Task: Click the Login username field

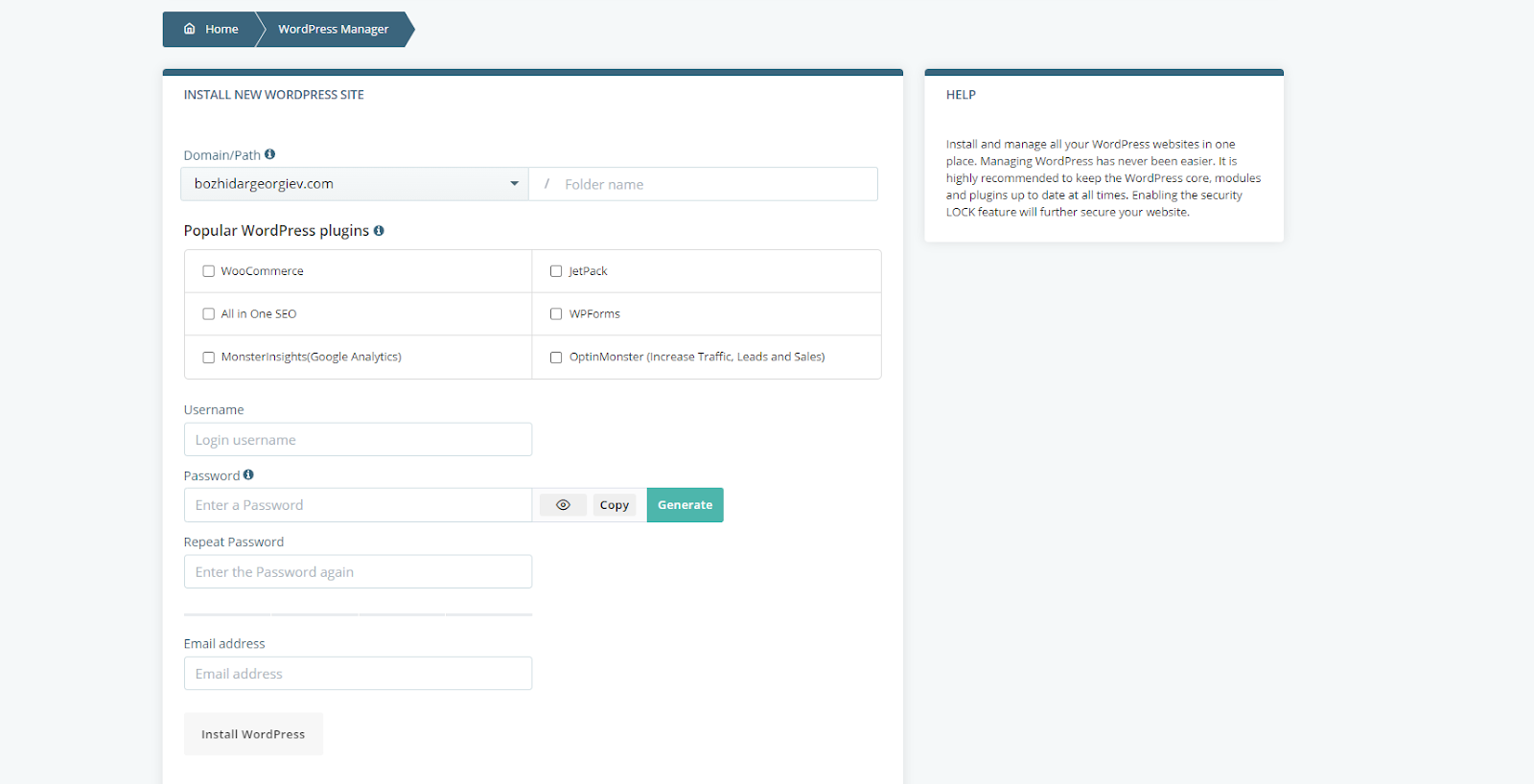Action: click(358, 440)
